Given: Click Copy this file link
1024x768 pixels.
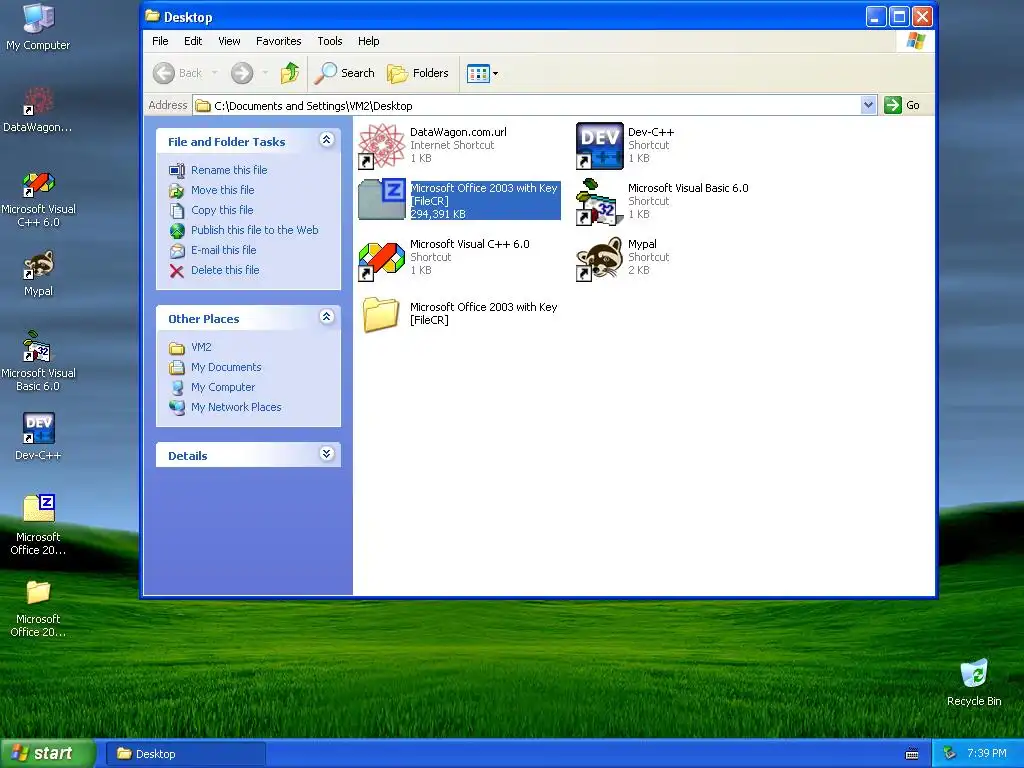Looking at the screenshot, I should [222, 210].
